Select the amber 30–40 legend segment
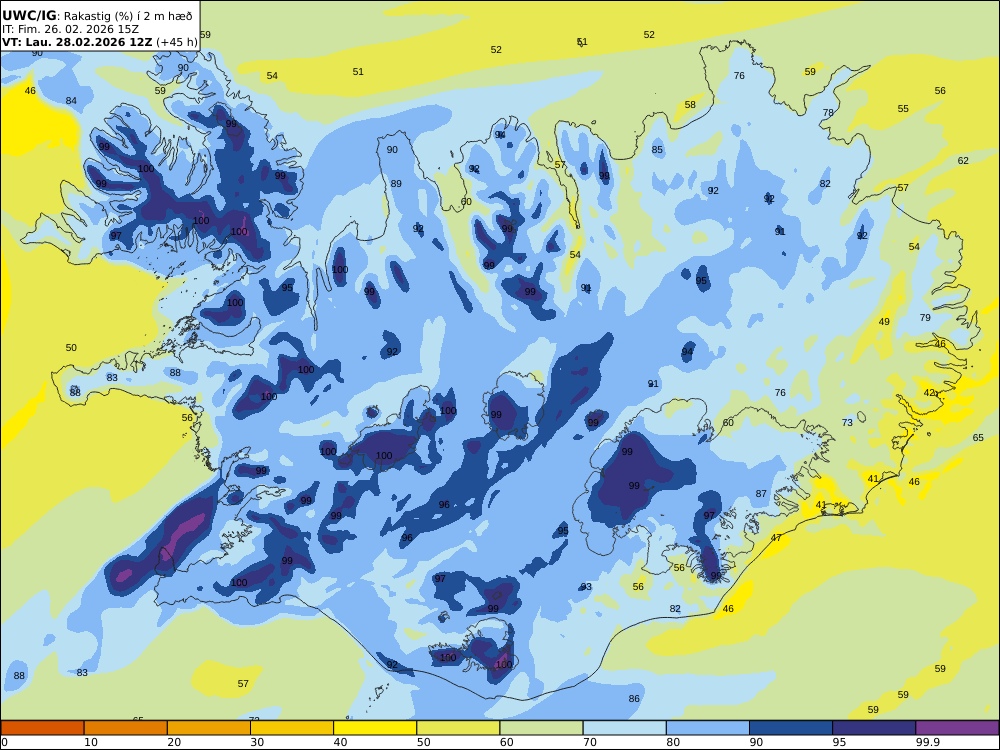 pyautogui.click(x=292, y=728)
